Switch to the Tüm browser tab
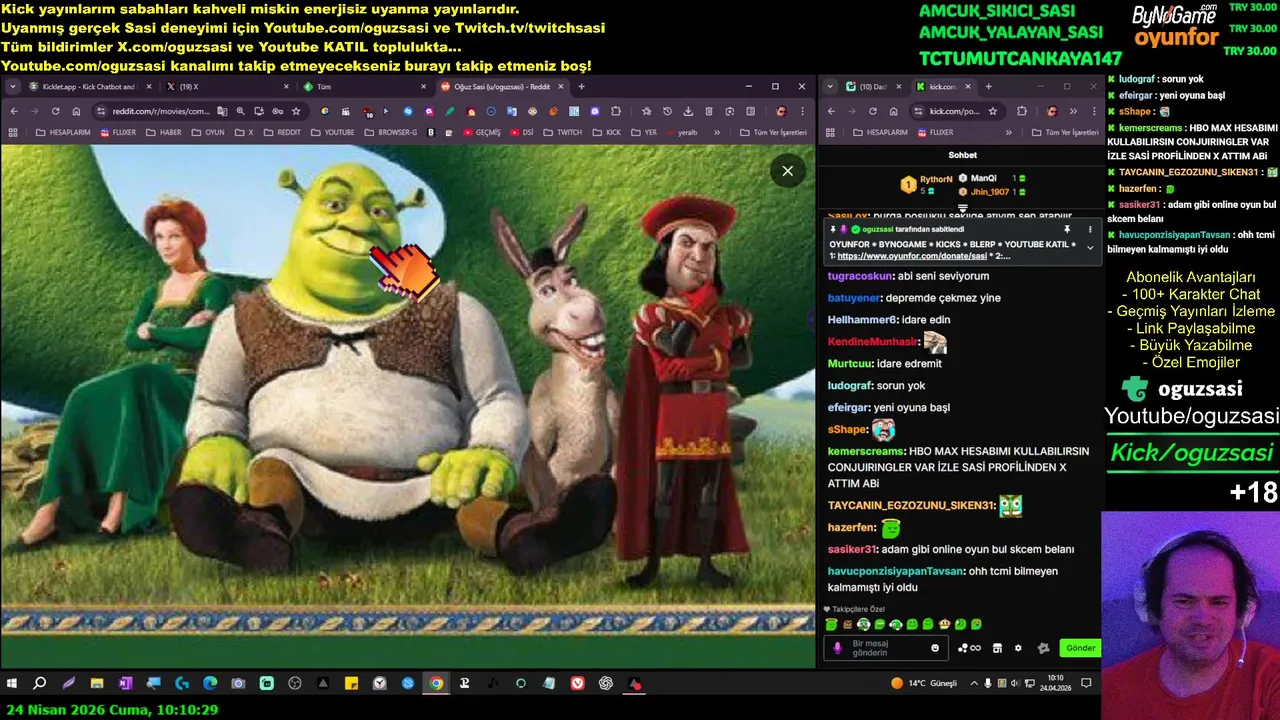This screenshot has height=720, width=1280. pos(363,87)
